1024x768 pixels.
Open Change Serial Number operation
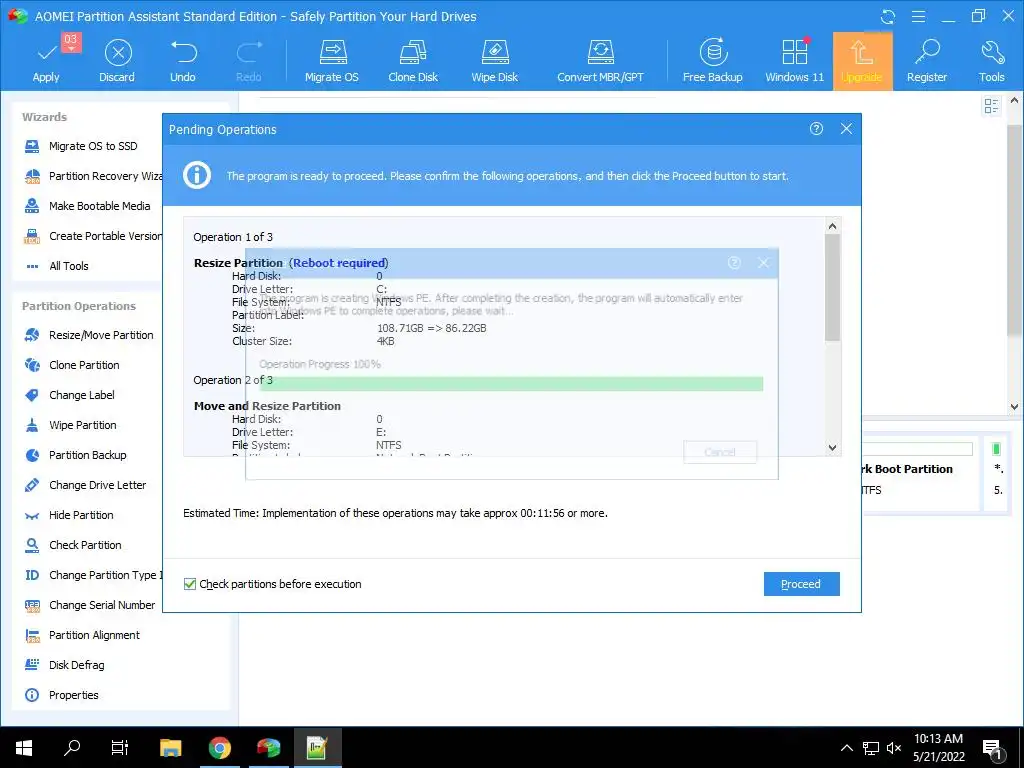click(x=89, y=605)
